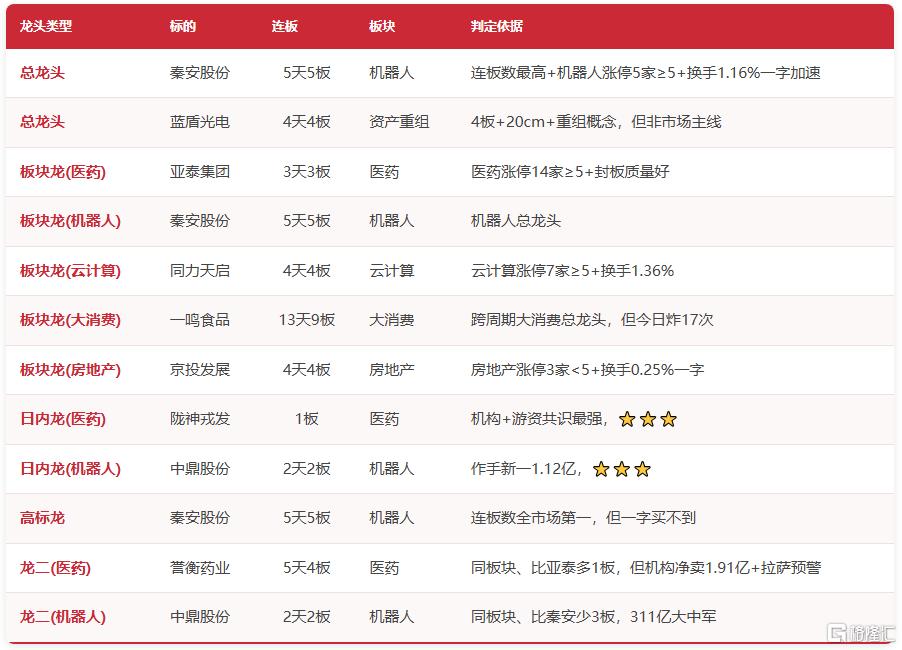Select the 京投发展 stock name

tap(200, 370)
